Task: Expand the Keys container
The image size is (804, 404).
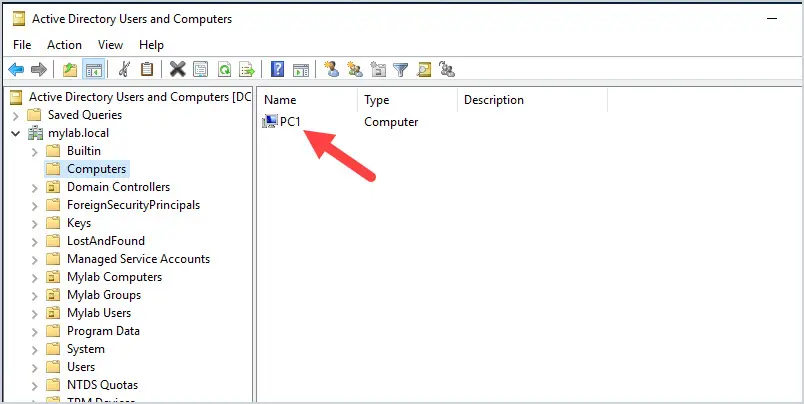Action: click(34, 224)
